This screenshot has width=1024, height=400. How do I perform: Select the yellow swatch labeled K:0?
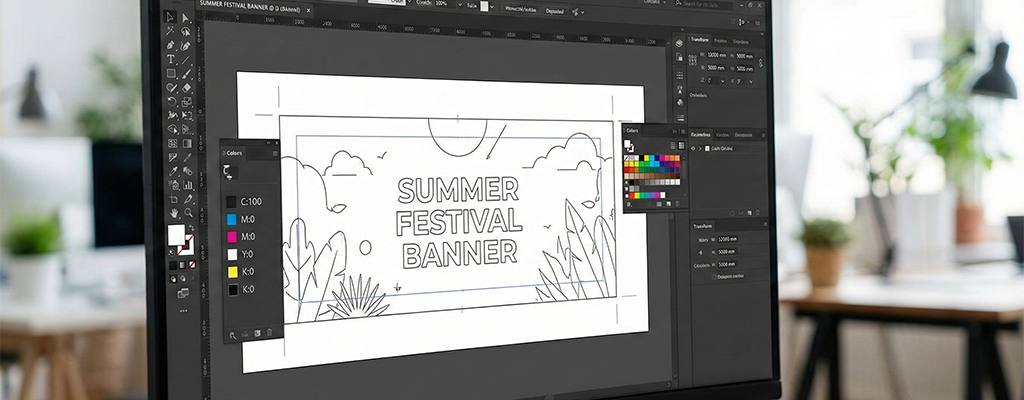pyautogui.click(x=232, y=271)
